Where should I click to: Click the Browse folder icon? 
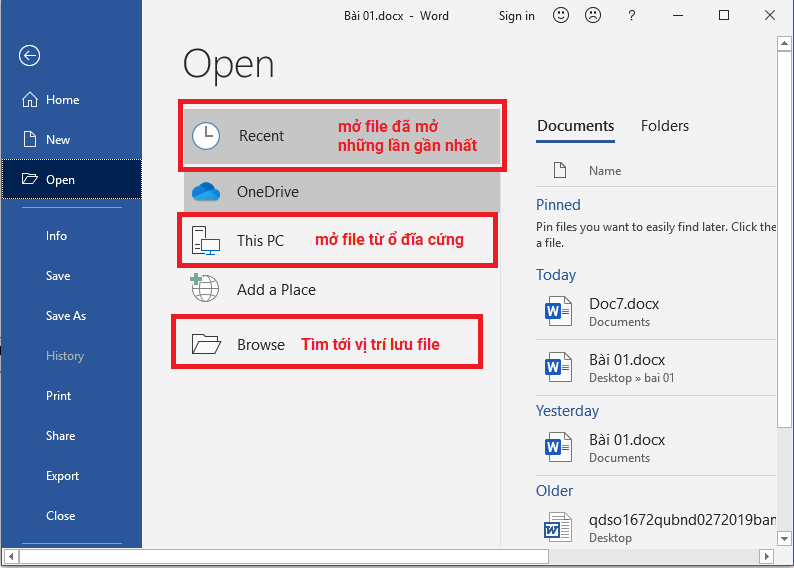(206, 344)
